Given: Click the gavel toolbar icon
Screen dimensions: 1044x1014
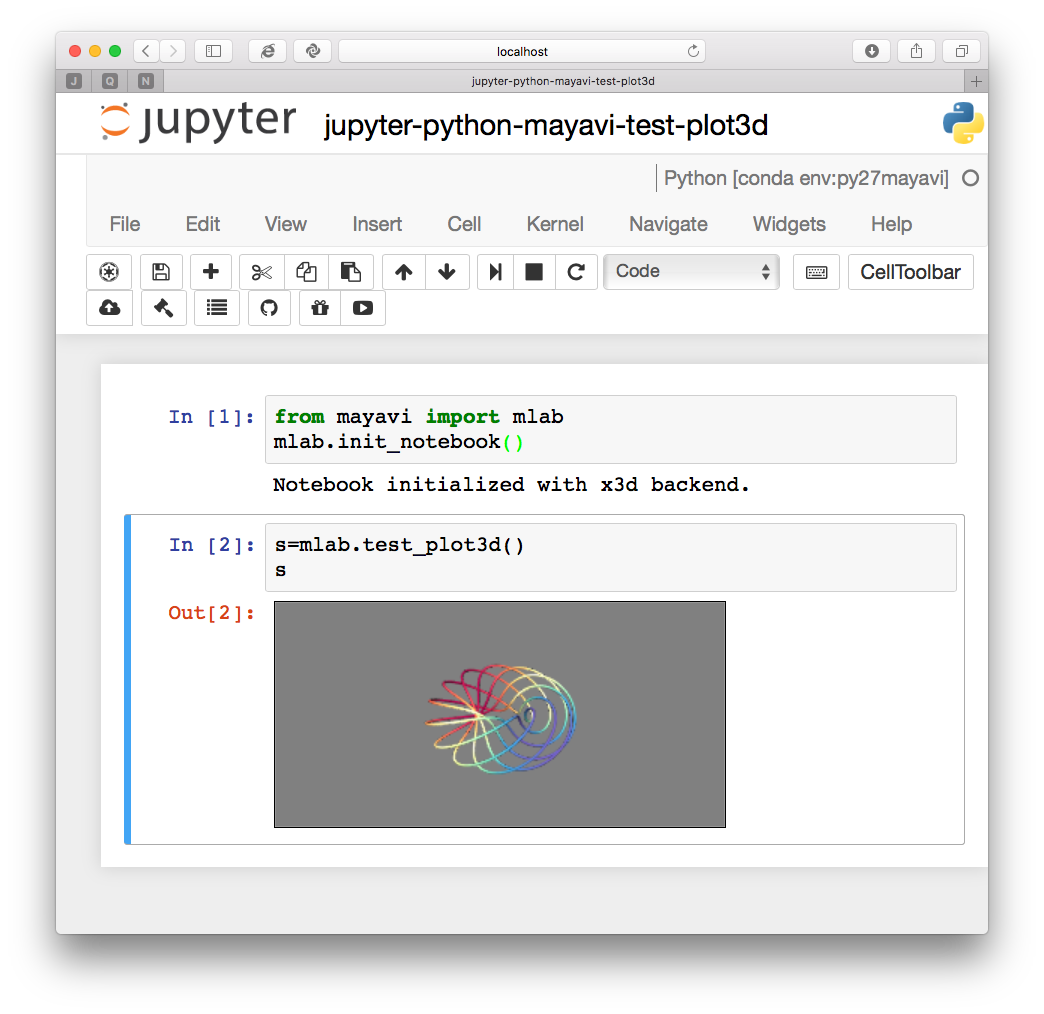Looking at the screenshot, I should tap(163, 308).
